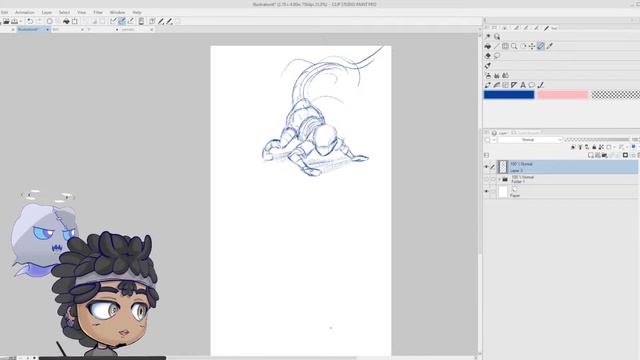This screenshot has width=640, height=360.
Task: Click the Layer 3 thumbnail
Action: click(x=503, y=167)
